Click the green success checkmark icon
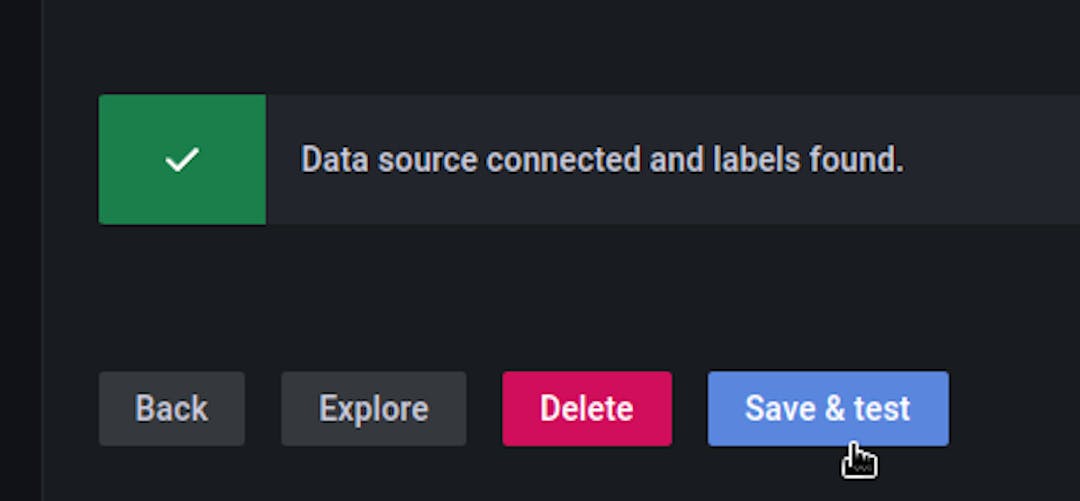The width and height of the screenshot is (1080, 501). [x=182, y=160]
